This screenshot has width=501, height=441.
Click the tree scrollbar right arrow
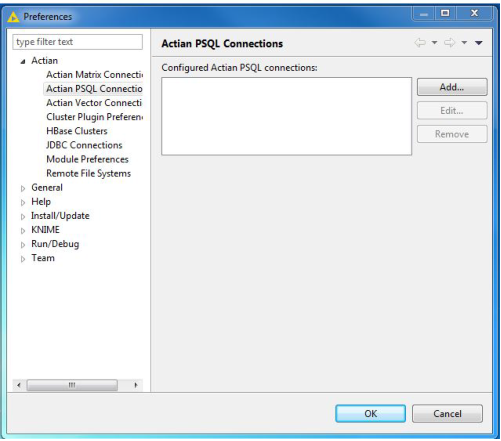[x=136, y=385]
